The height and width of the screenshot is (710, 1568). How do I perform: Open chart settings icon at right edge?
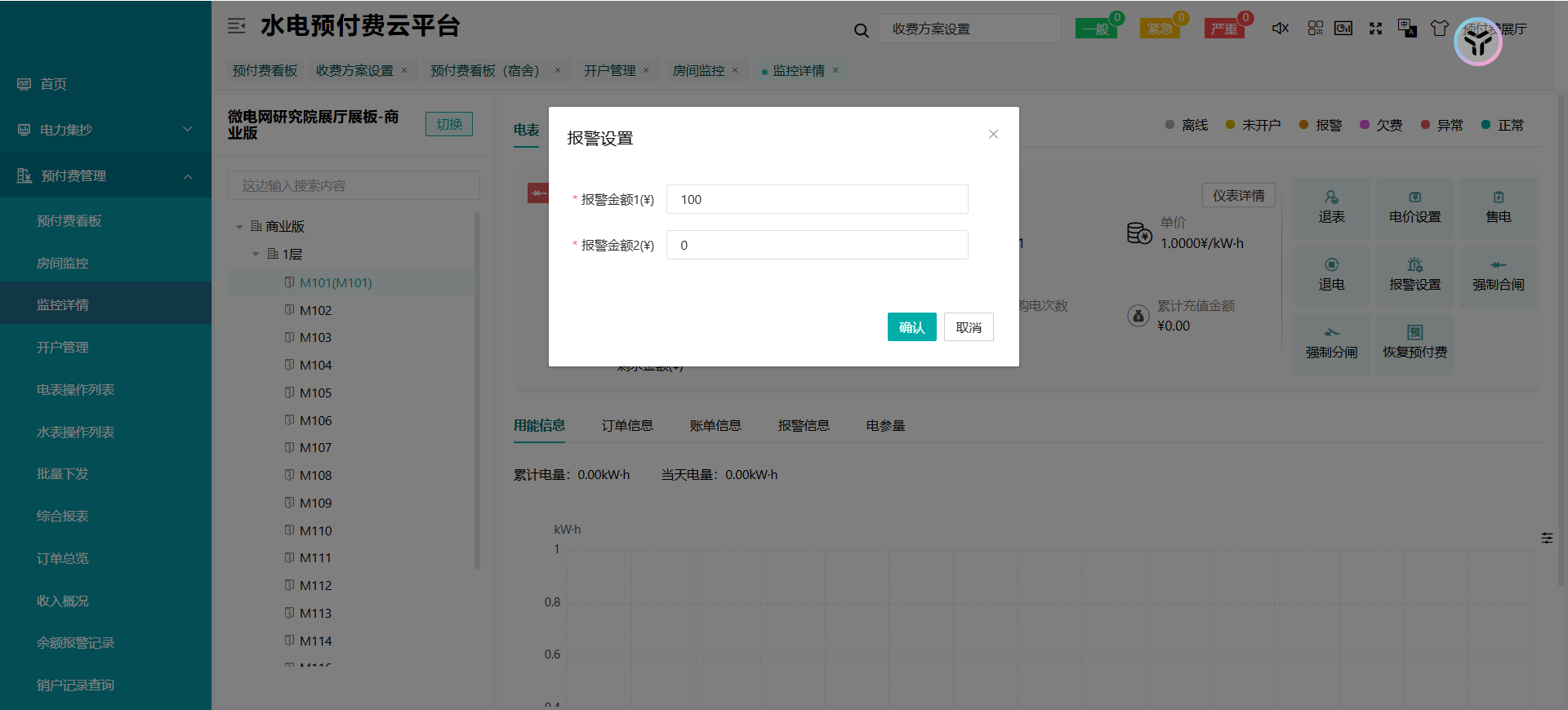(1547, 538)
